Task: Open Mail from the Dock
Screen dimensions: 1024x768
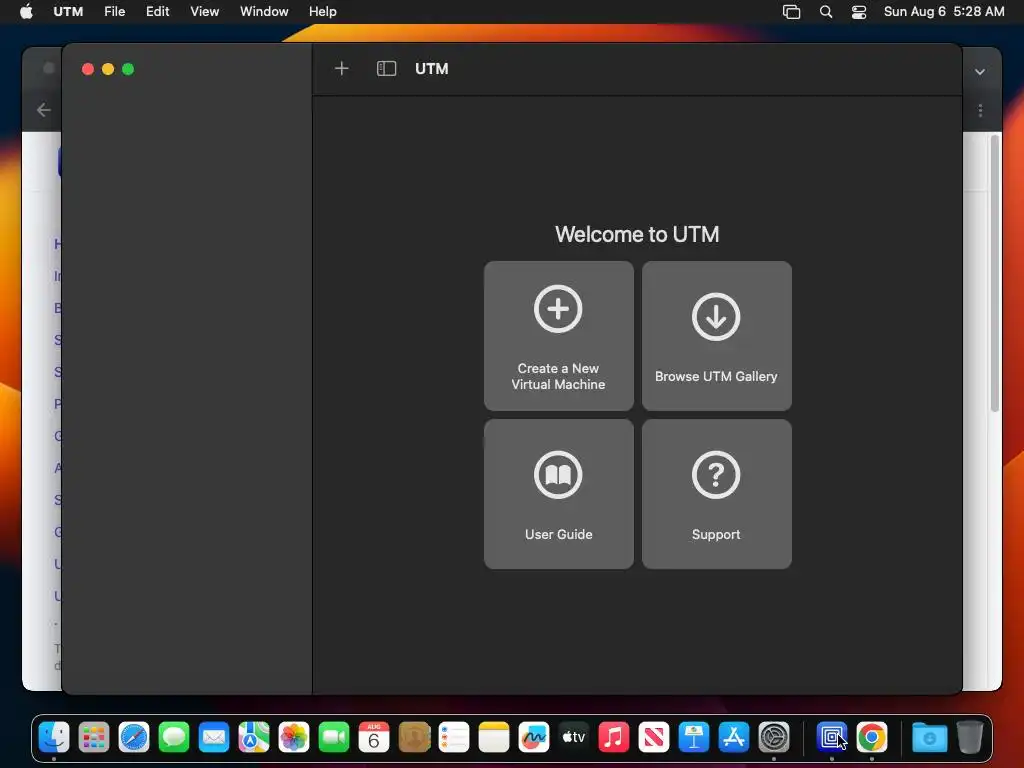Action: tap(214, 737)
